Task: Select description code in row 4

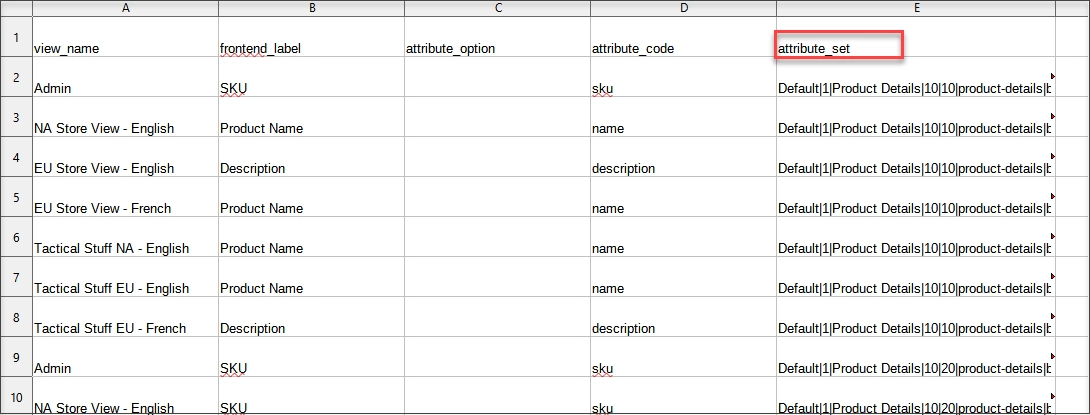Action: (684, 156)
